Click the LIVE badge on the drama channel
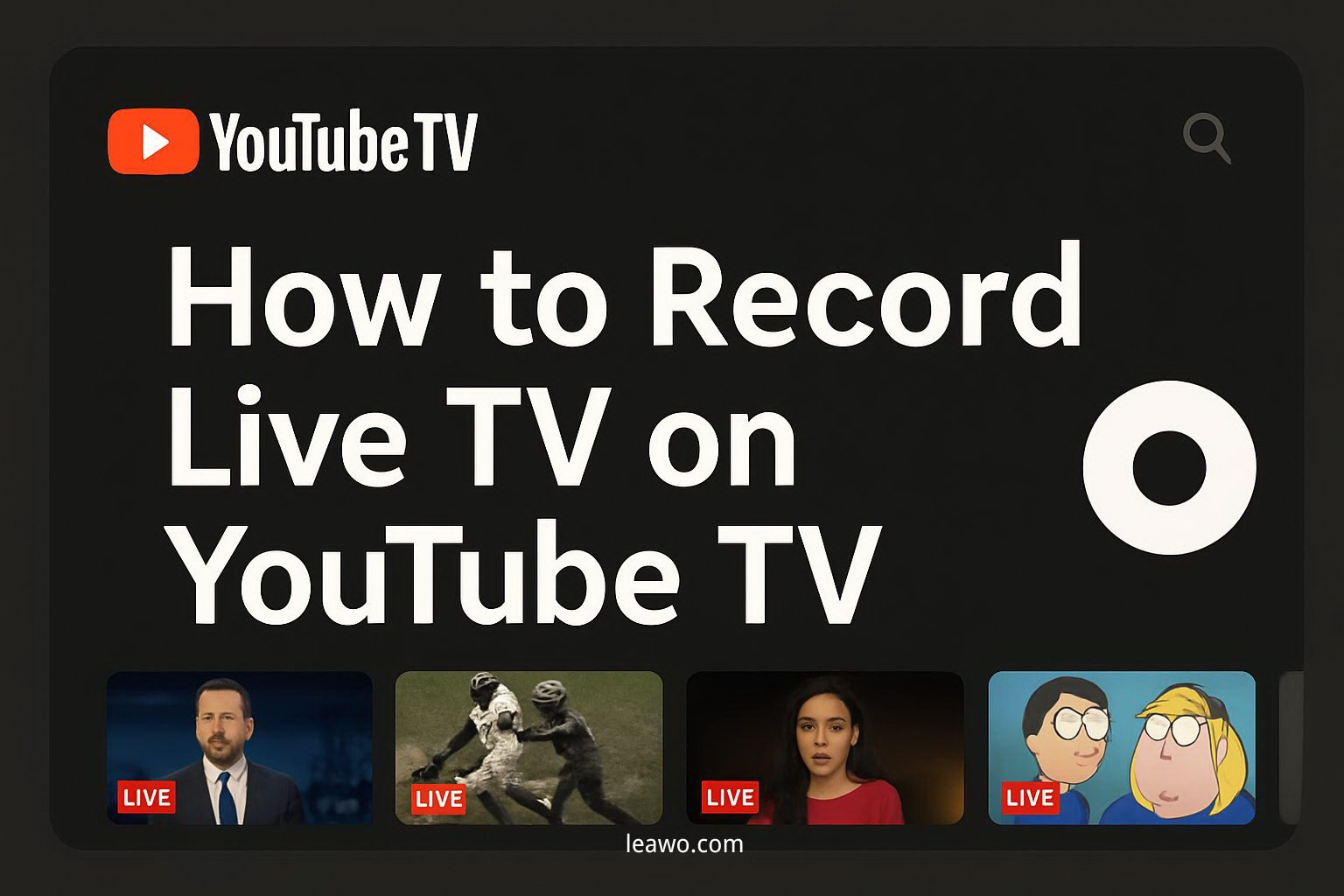This screenshot has width=1344, height=896. pyautogui.click(x=729, y=797)
